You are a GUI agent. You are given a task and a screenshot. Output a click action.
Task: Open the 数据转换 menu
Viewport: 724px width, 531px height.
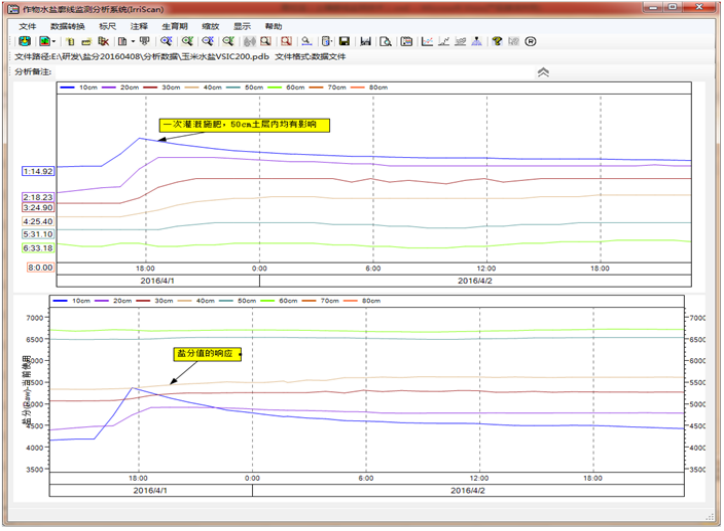click(x=67, y=26)
